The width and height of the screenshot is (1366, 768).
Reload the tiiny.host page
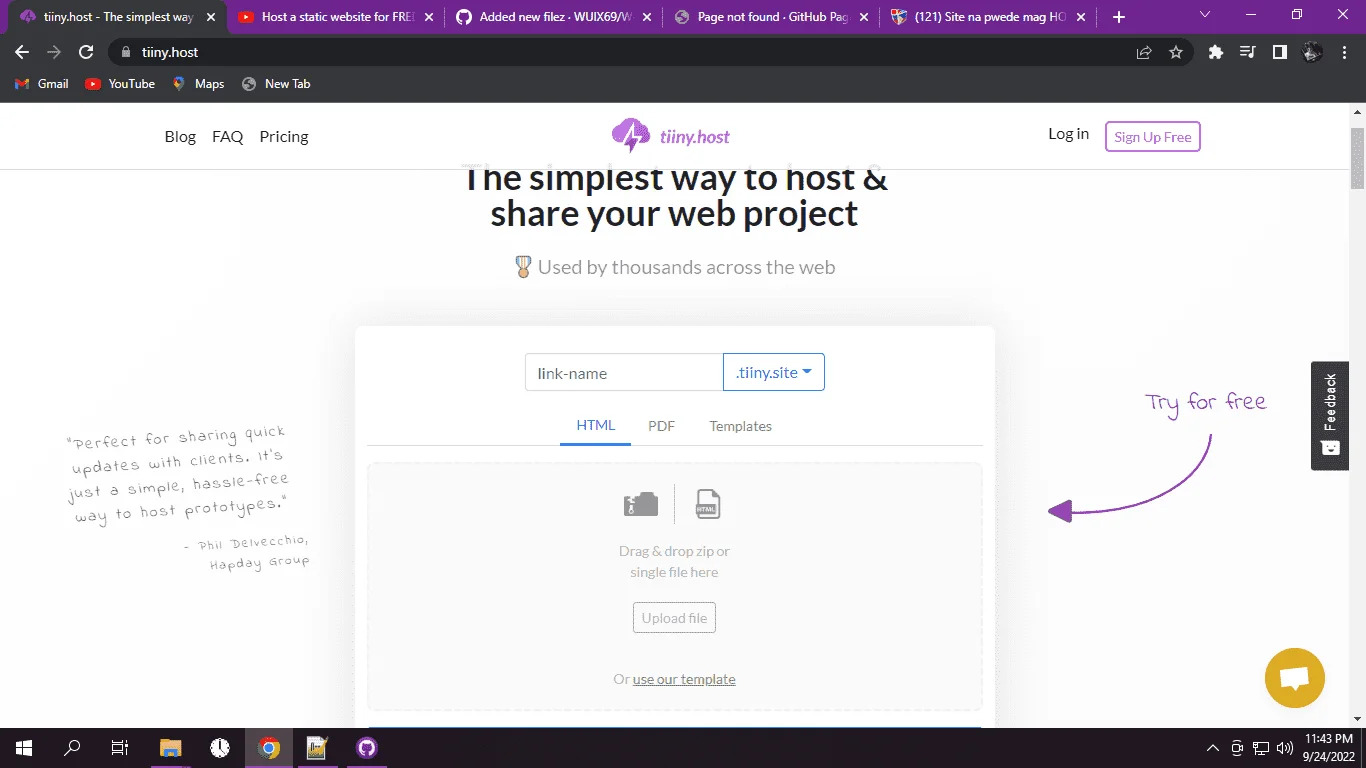pos(86,52)
